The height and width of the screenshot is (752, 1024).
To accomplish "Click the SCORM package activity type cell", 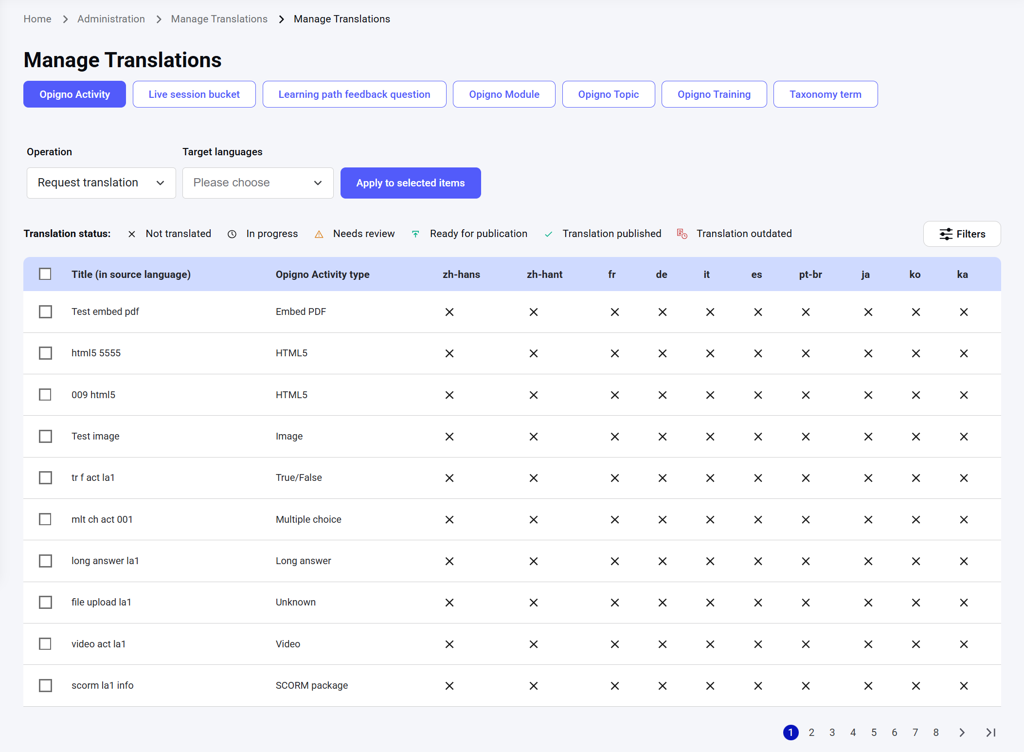I will click(x=312, y=685).
